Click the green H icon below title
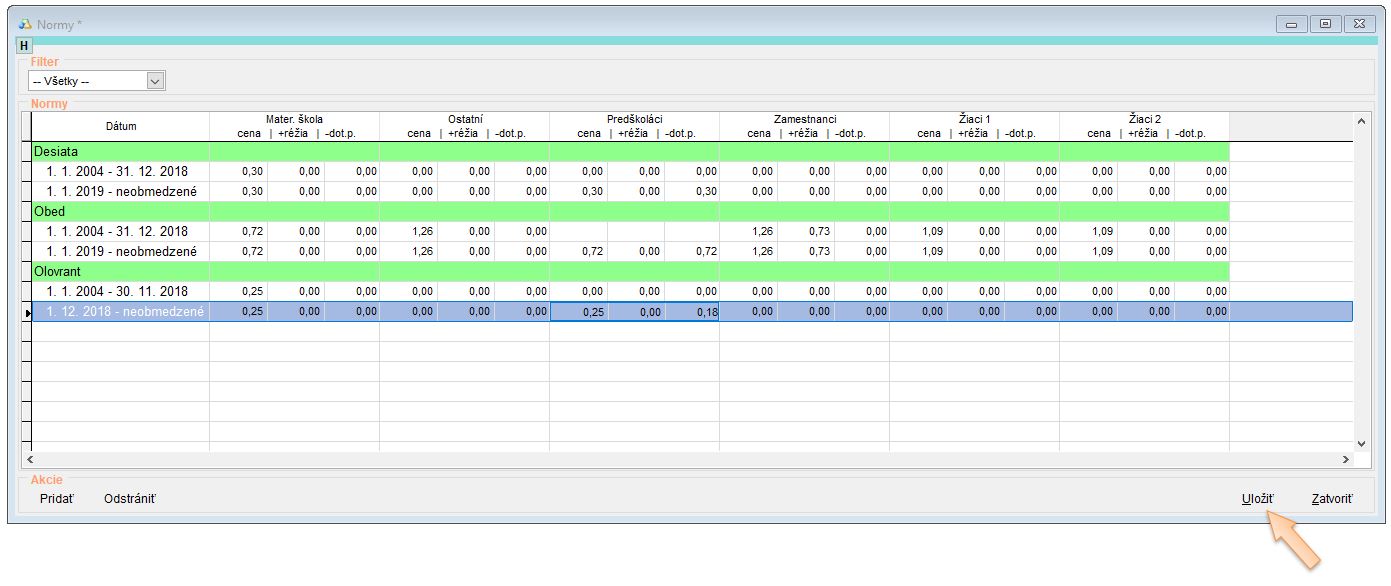 tap(25, 46)
